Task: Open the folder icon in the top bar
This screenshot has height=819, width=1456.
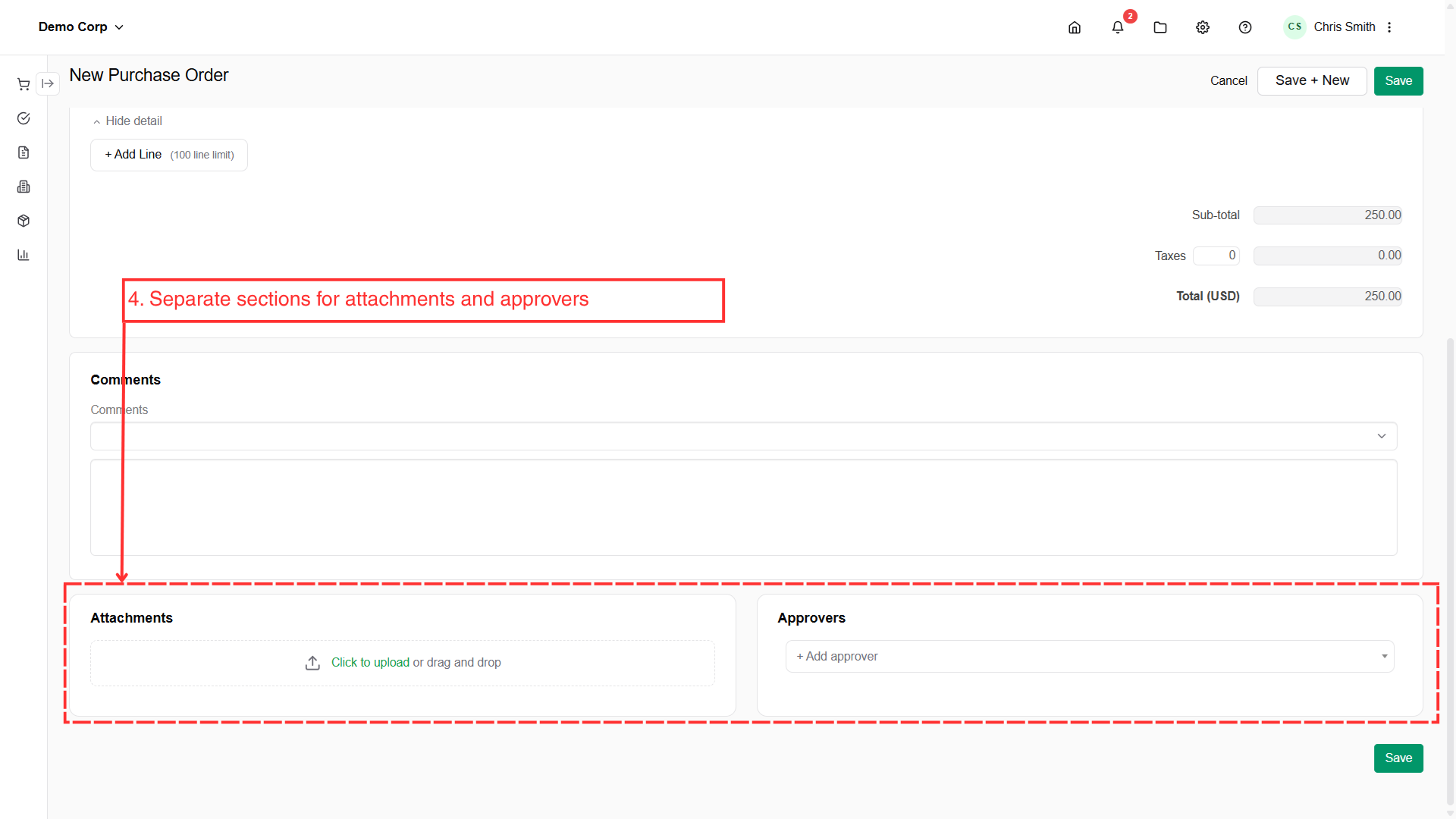Action: click(1160, 27)
